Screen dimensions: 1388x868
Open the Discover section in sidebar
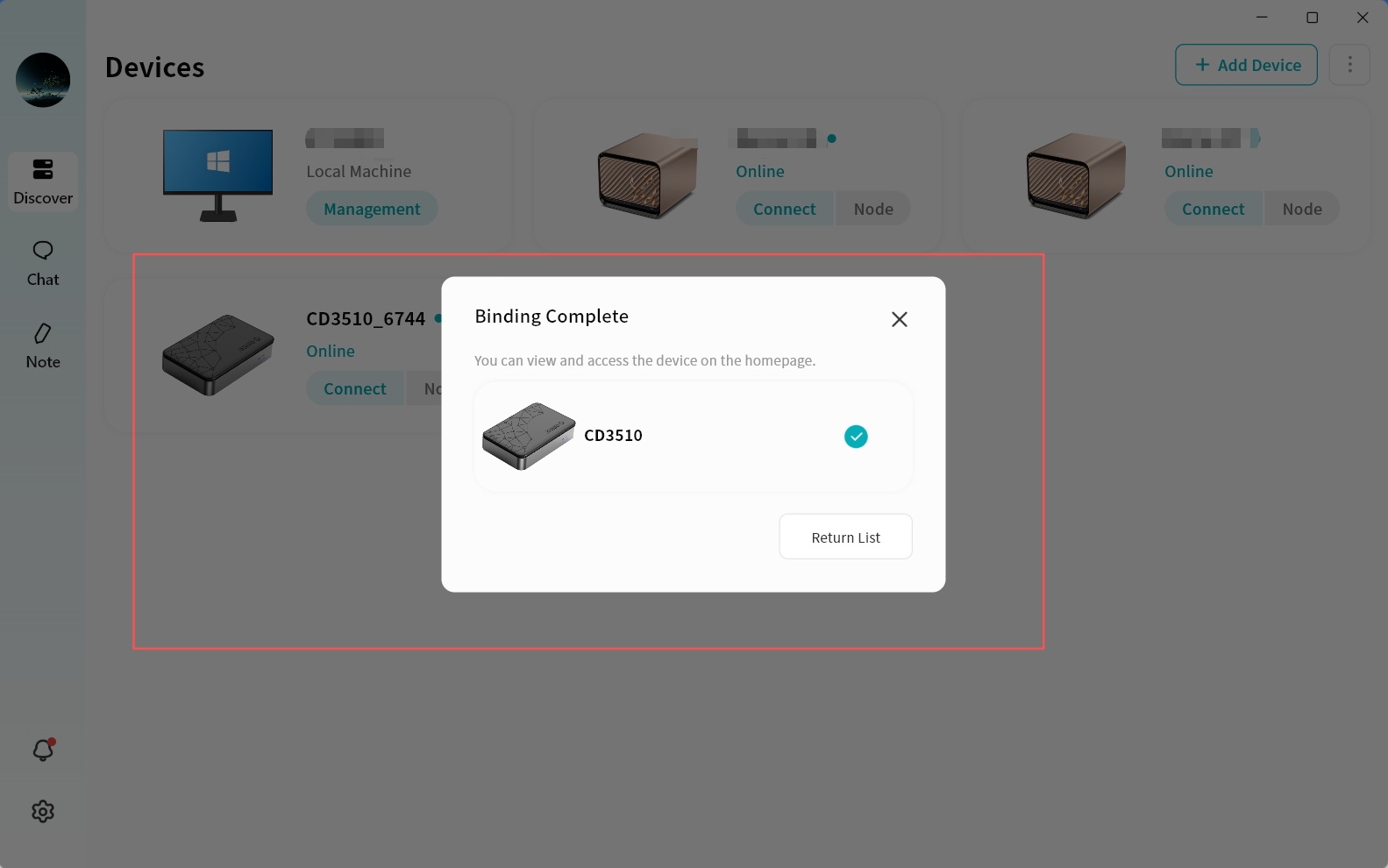coord(43,181)
